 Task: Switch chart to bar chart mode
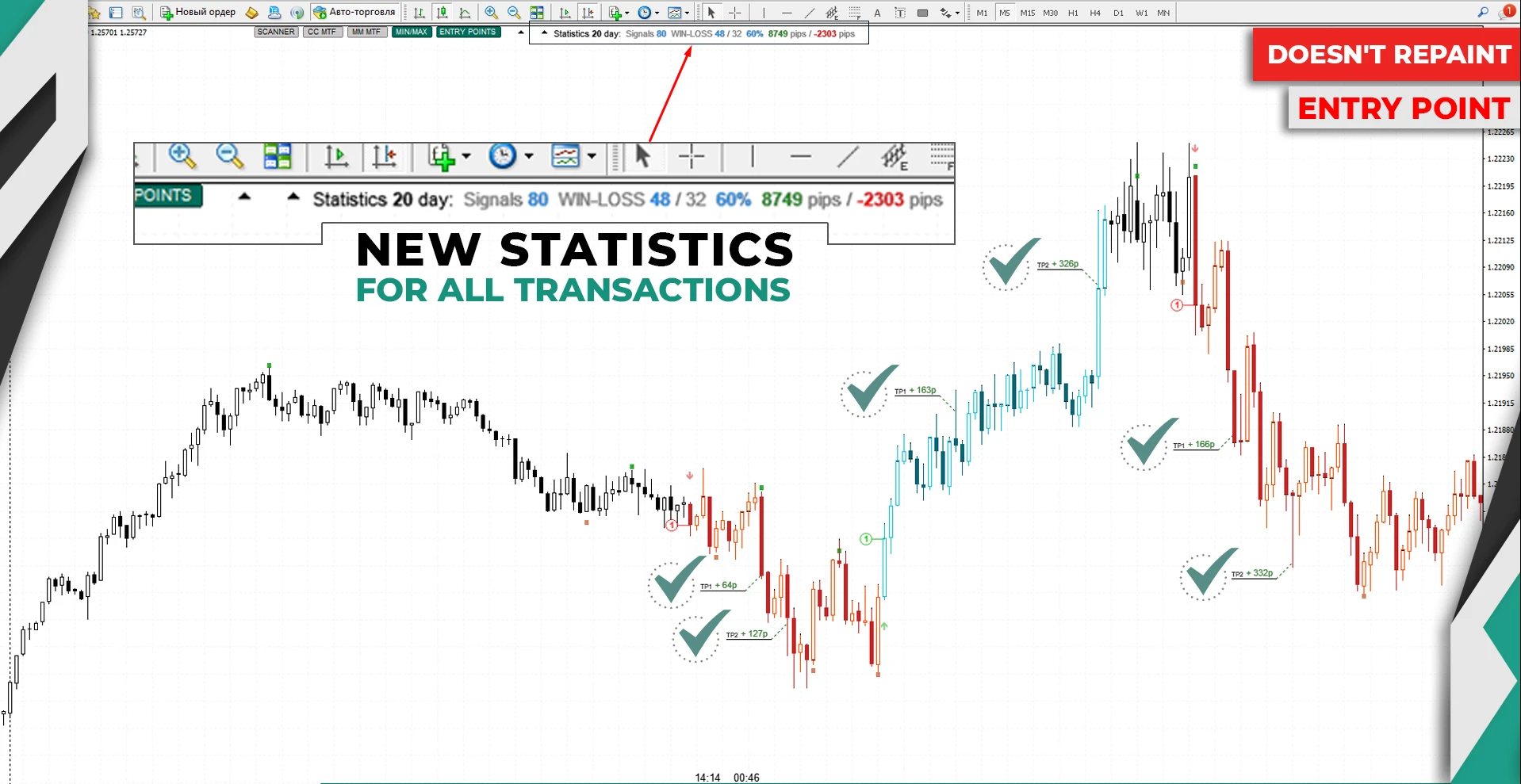[x=420, y=13]
